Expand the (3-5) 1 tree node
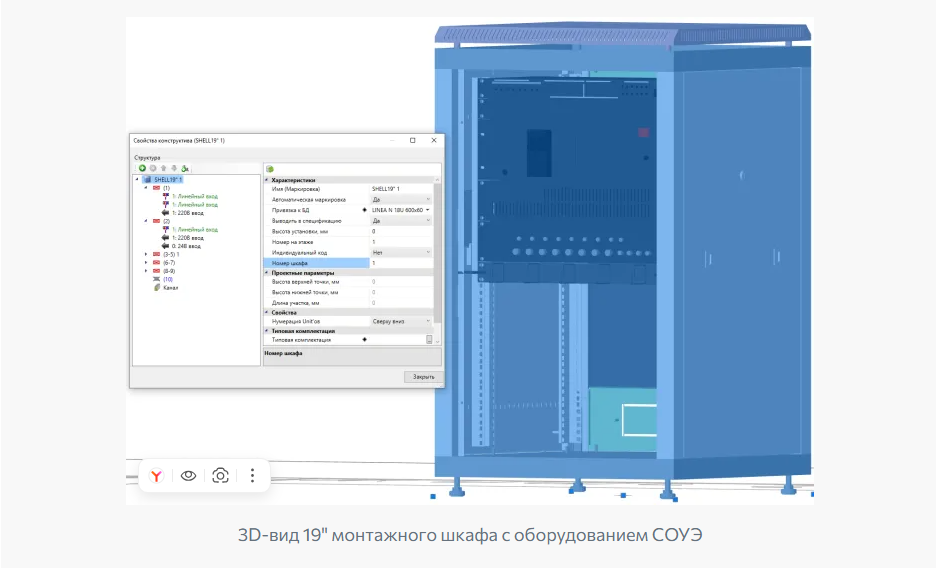This screenshot has height=568, width=936. [146, 254]
